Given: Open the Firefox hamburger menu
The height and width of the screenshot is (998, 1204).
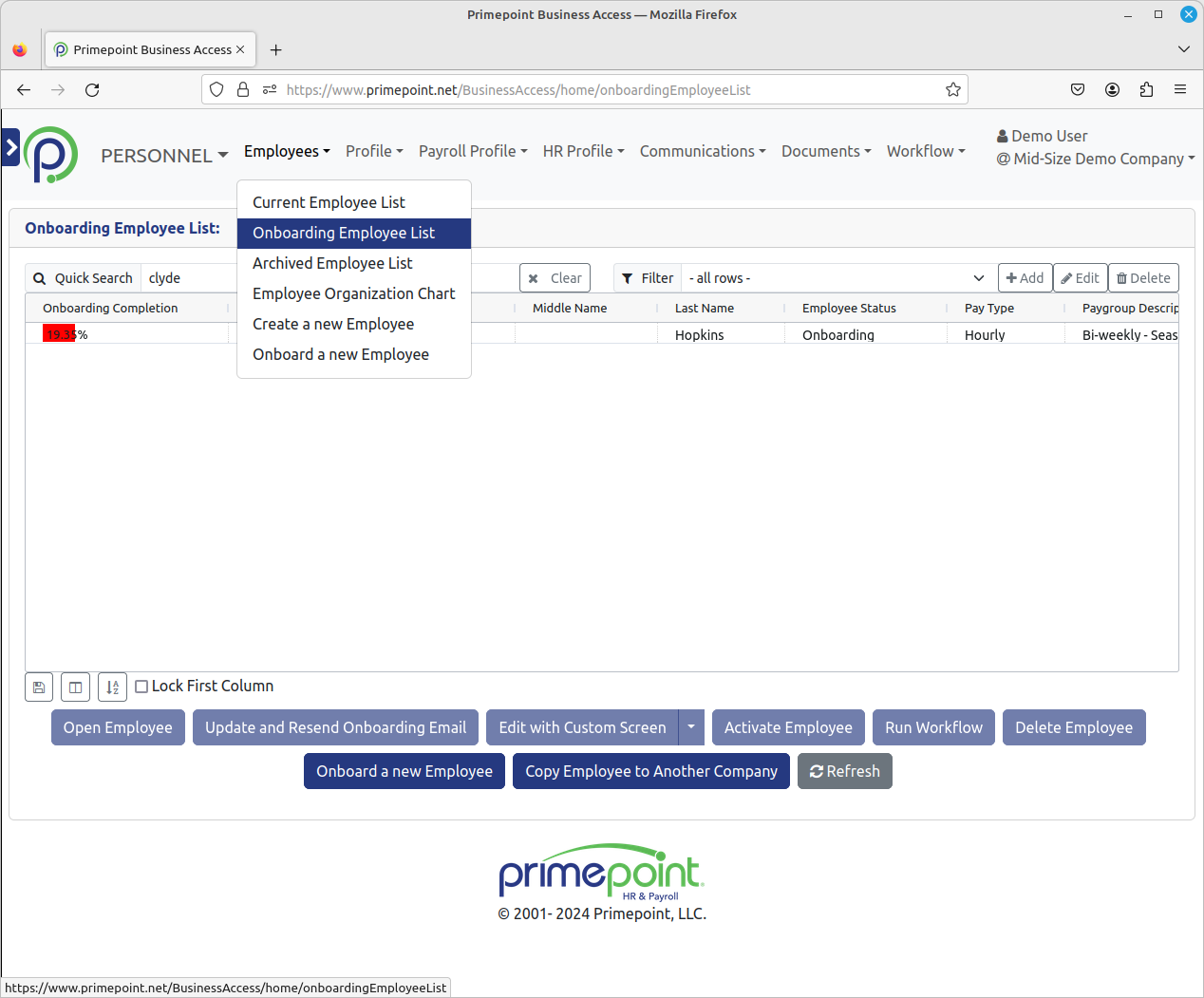Looking at the screenshot, I should pos(1180,89).
